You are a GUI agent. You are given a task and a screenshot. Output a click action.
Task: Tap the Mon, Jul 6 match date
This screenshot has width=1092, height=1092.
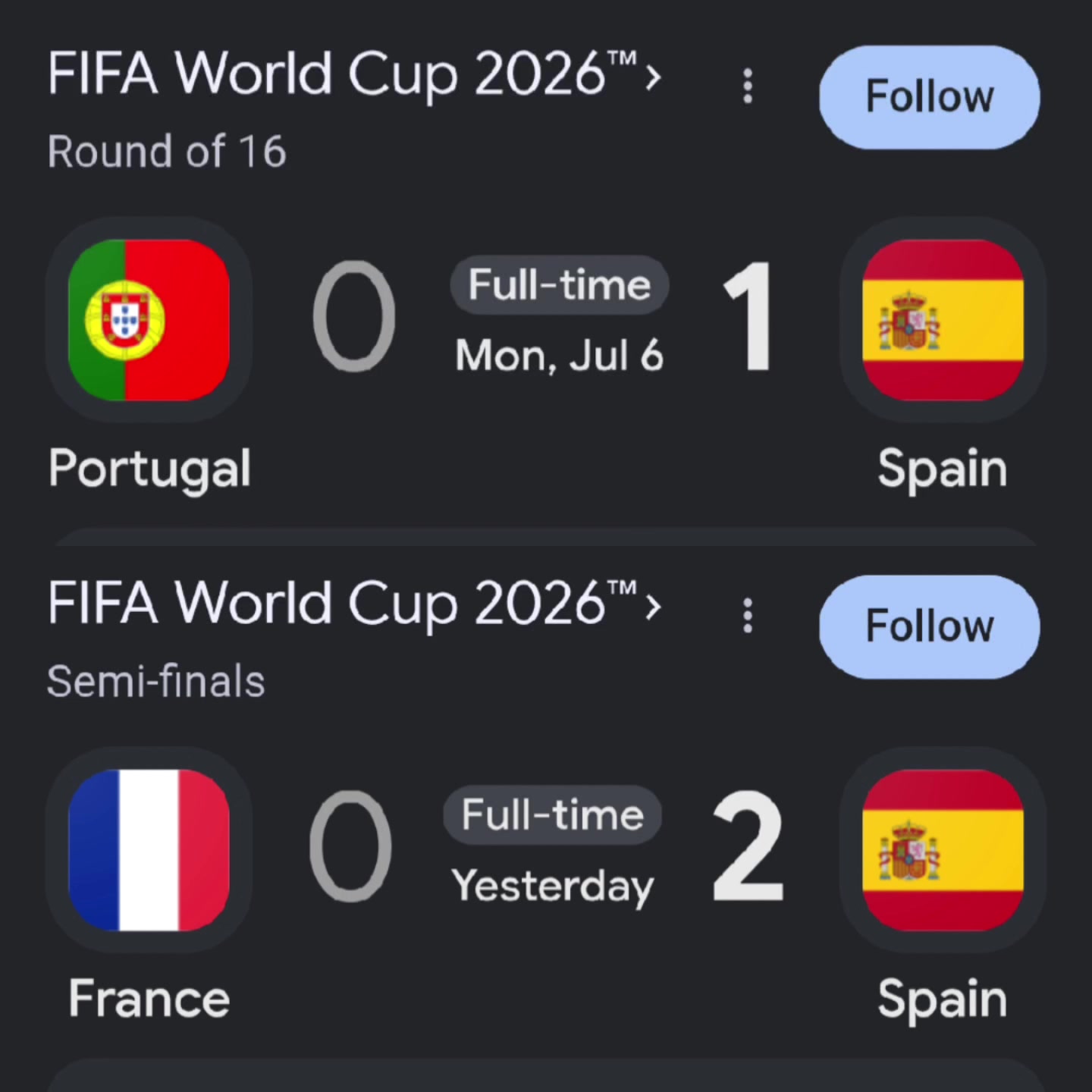pos(560,356)
